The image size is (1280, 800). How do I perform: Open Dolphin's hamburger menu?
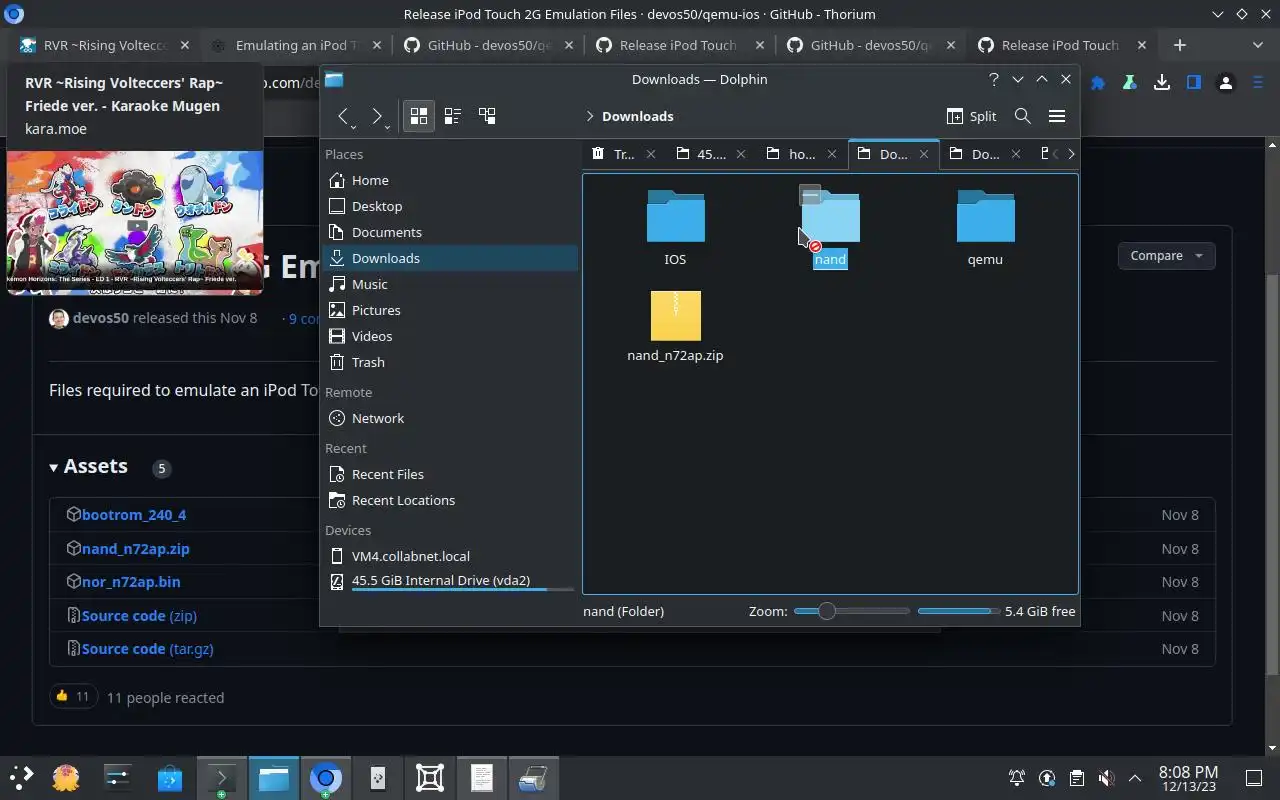click(x=1056, y=116)
